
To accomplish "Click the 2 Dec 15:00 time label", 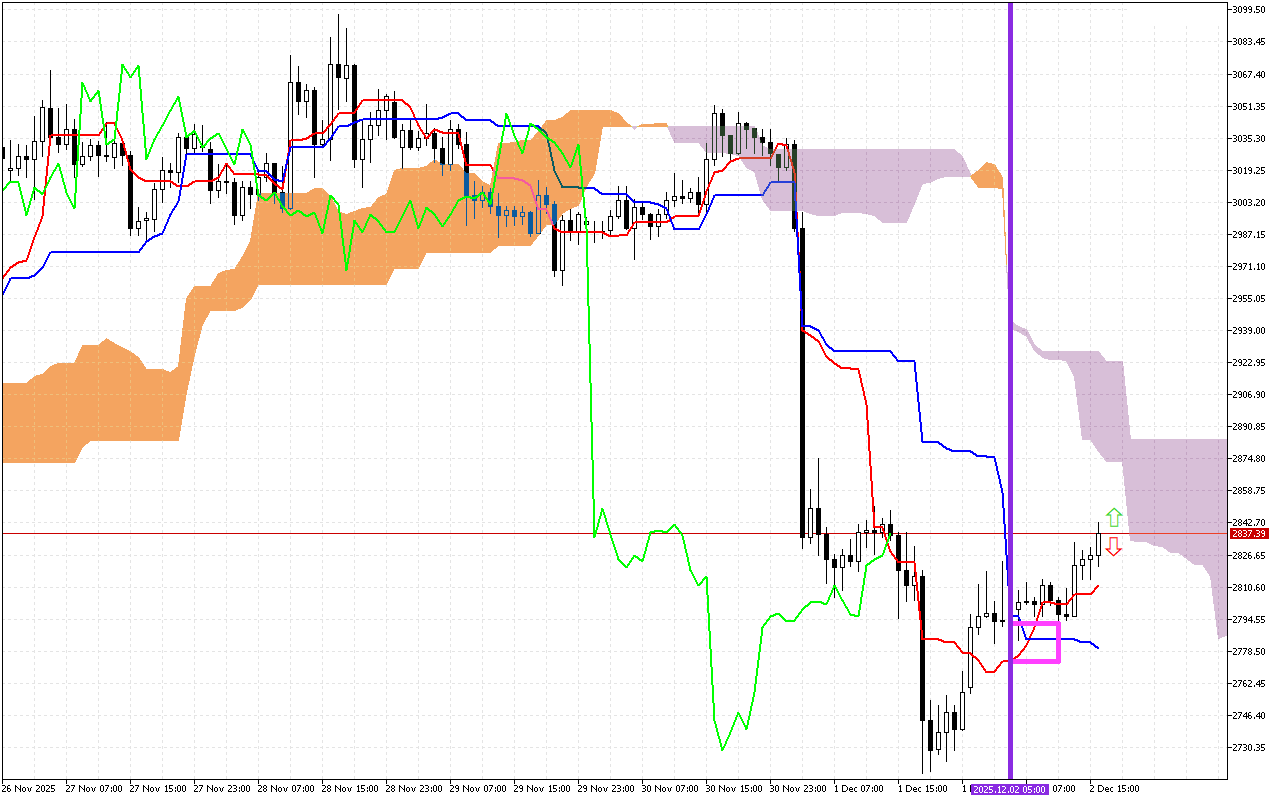I will pos(1116,789).
